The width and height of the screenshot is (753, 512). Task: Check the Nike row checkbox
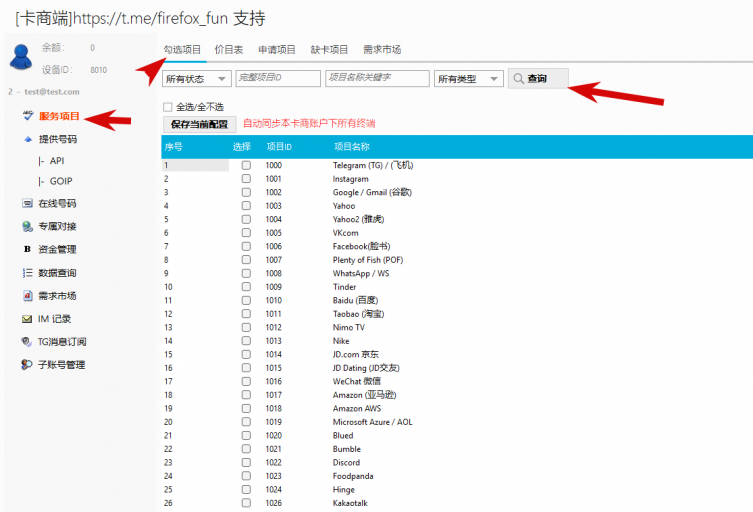246,341
